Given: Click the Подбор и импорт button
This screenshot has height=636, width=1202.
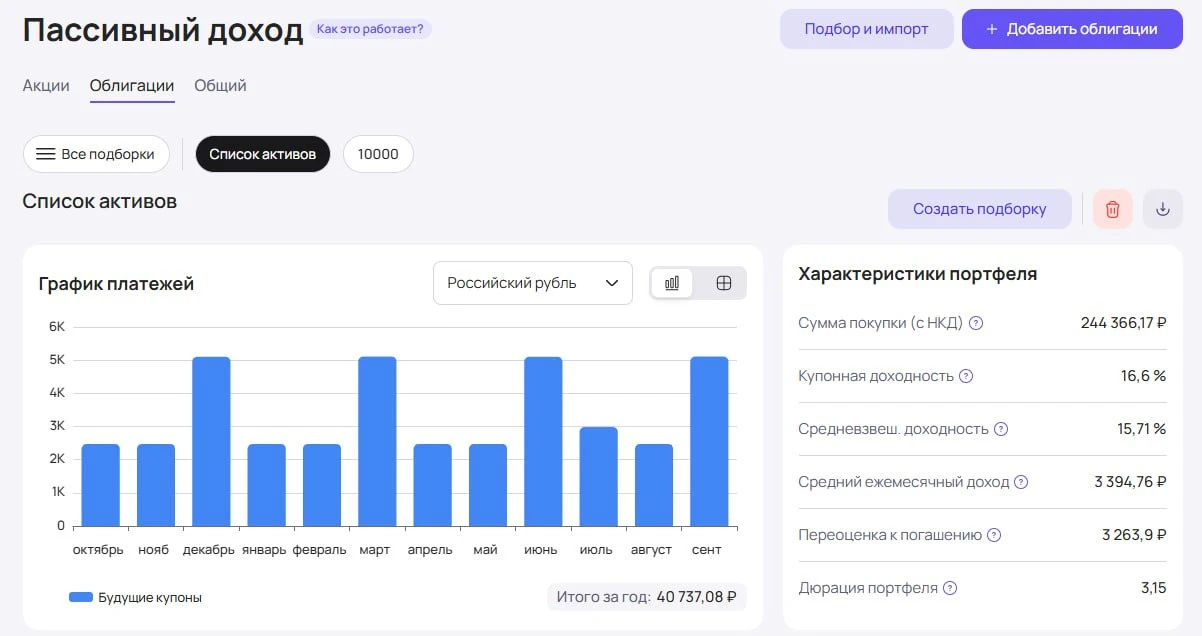Looking at the screenshot, I should pyautogui.click(x=867, y=29).
